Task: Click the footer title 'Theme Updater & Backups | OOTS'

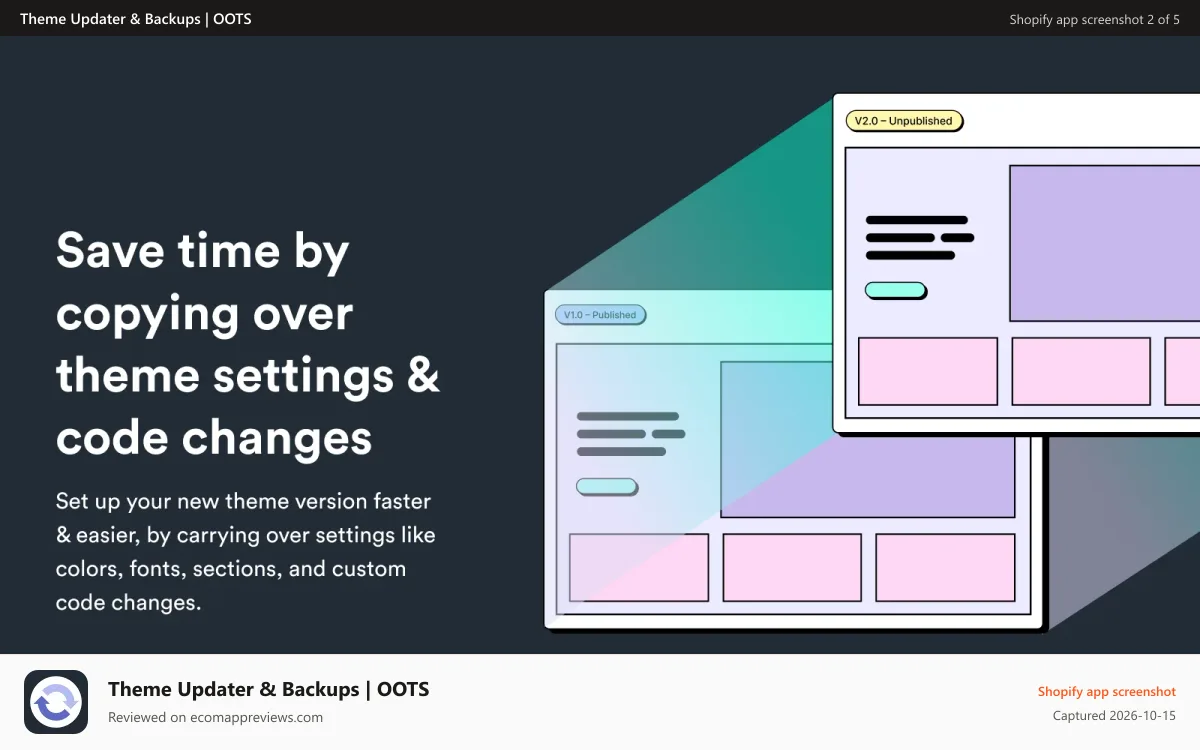Action: coord(268,689)
